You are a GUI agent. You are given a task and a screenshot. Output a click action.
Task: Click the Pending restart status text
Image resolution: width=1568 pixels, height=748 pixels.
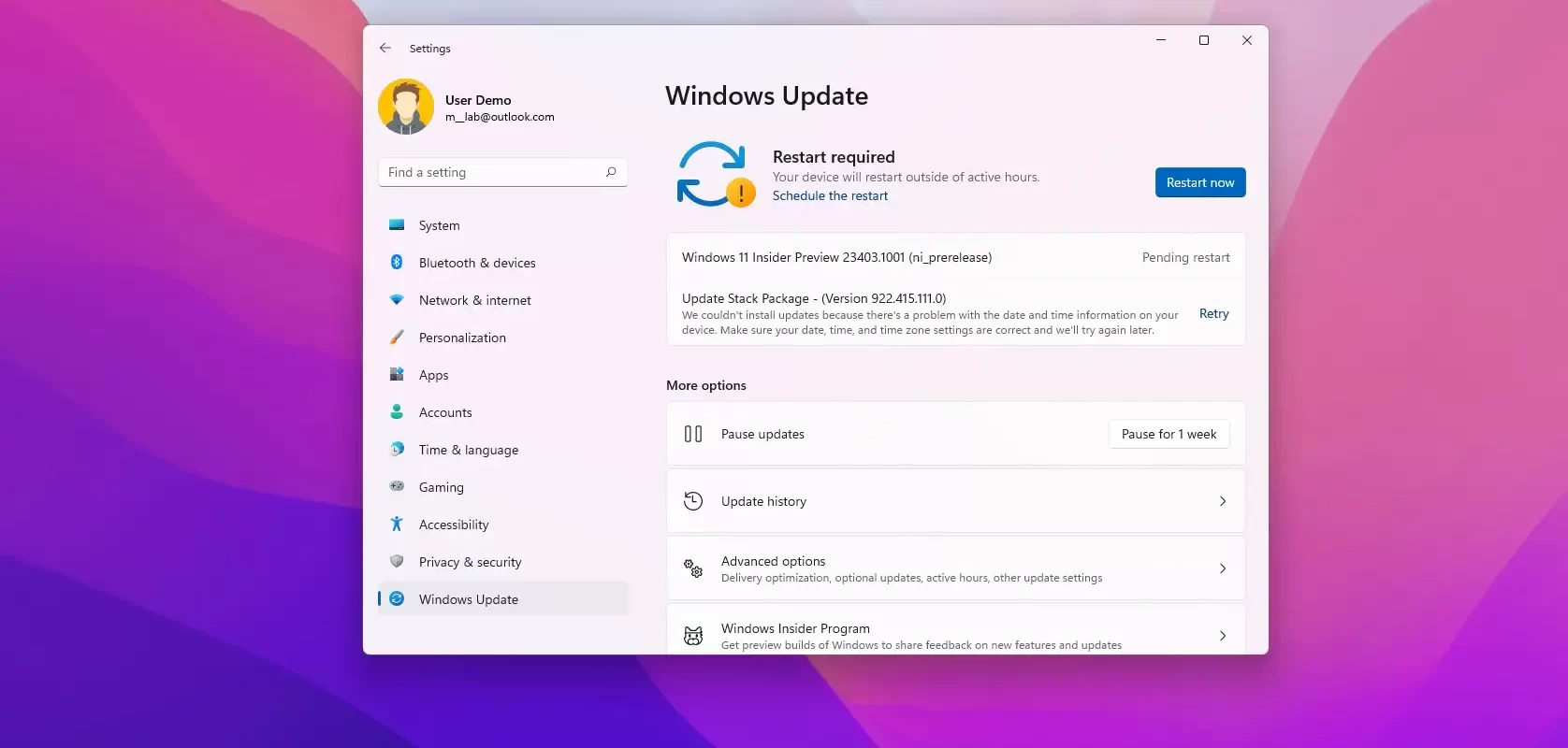(1185, 257)
